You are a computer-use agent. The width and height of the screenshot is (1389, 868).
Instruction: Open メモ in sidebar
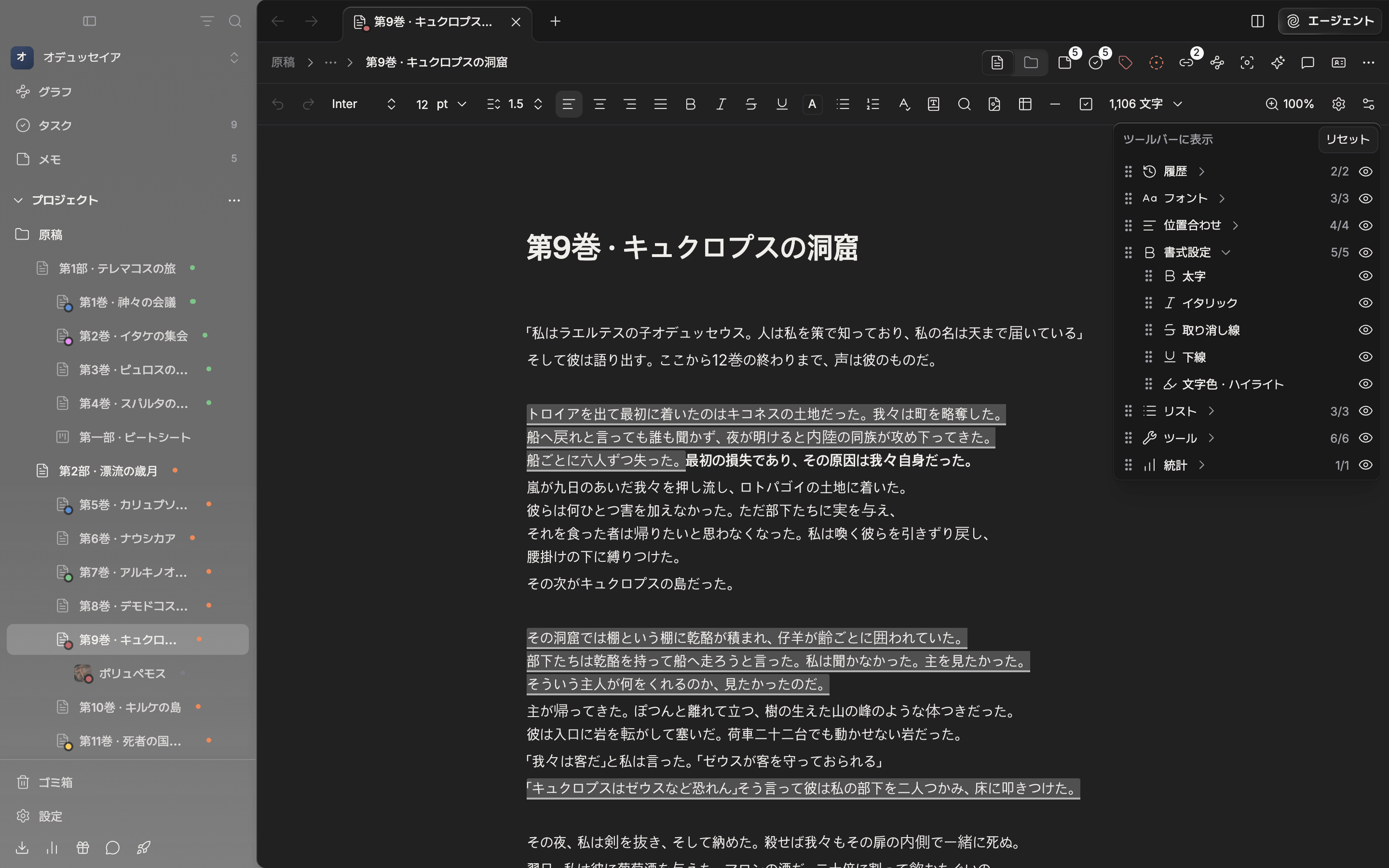point(127,159)
